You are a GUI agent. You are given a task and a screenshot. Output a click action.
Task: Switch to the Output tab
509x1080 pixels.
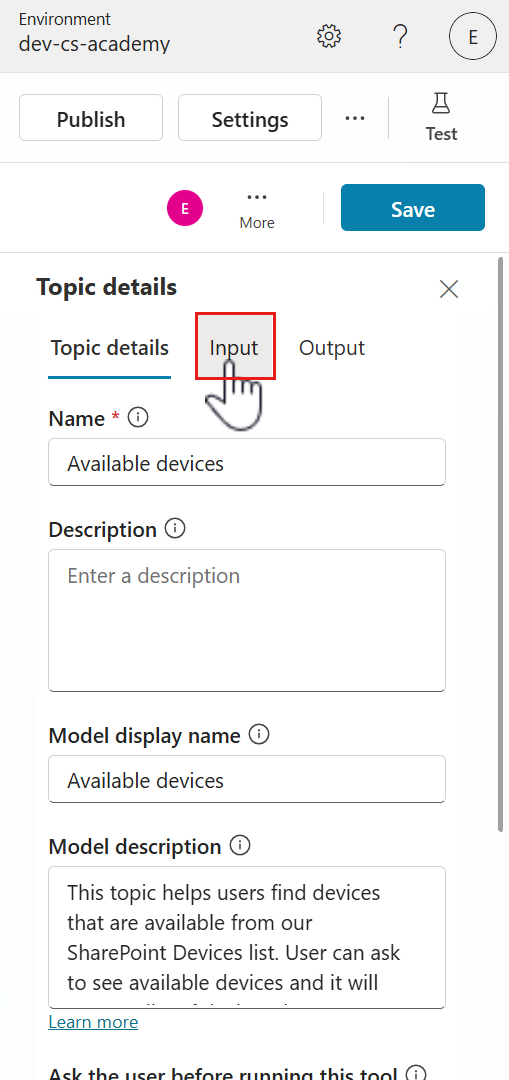(x=331, y=348)
